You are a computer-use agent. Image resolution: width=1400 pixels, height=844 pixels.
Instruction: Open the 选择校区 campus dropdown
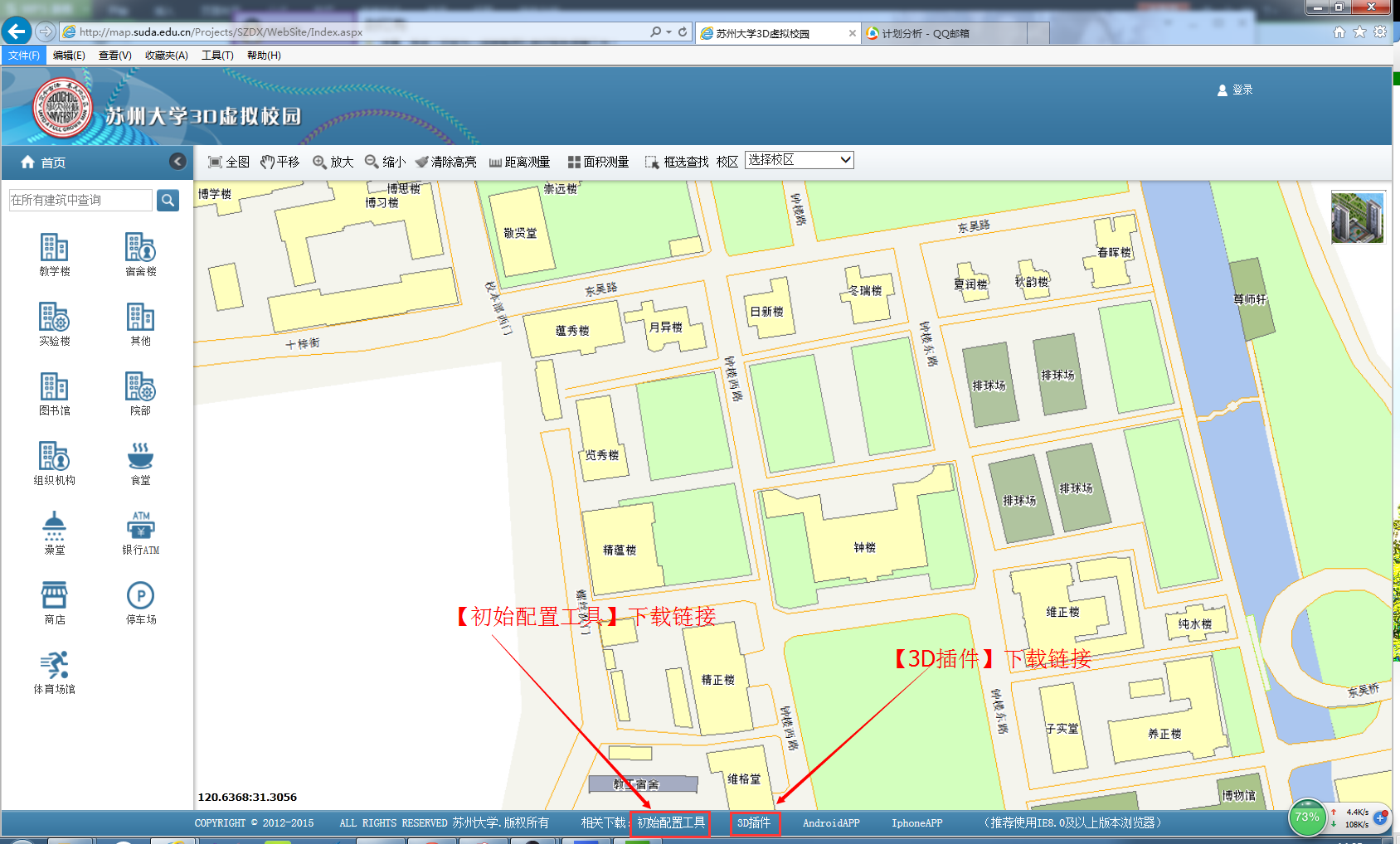click(799, 160)
